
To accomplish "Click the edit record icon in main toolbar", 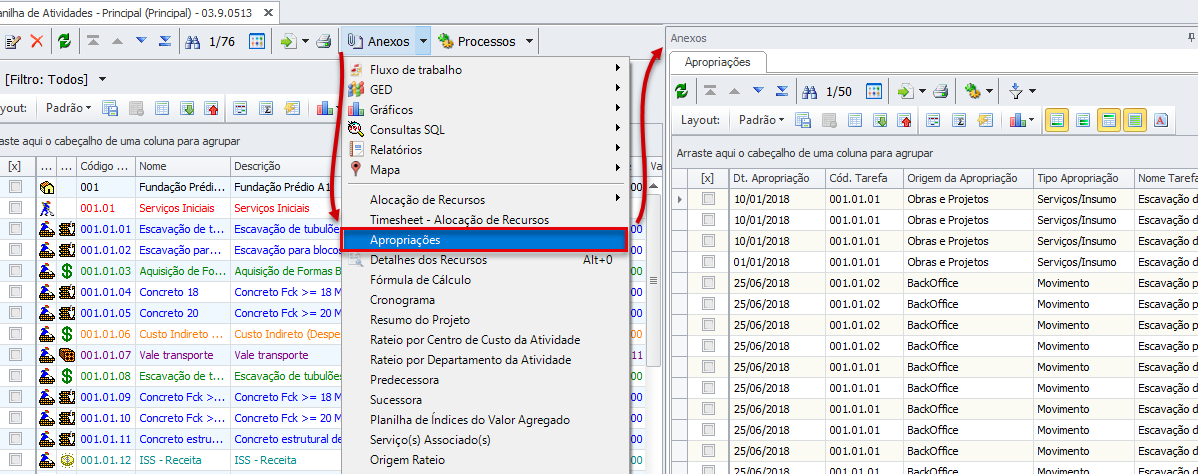I will [x=13, y=41].
